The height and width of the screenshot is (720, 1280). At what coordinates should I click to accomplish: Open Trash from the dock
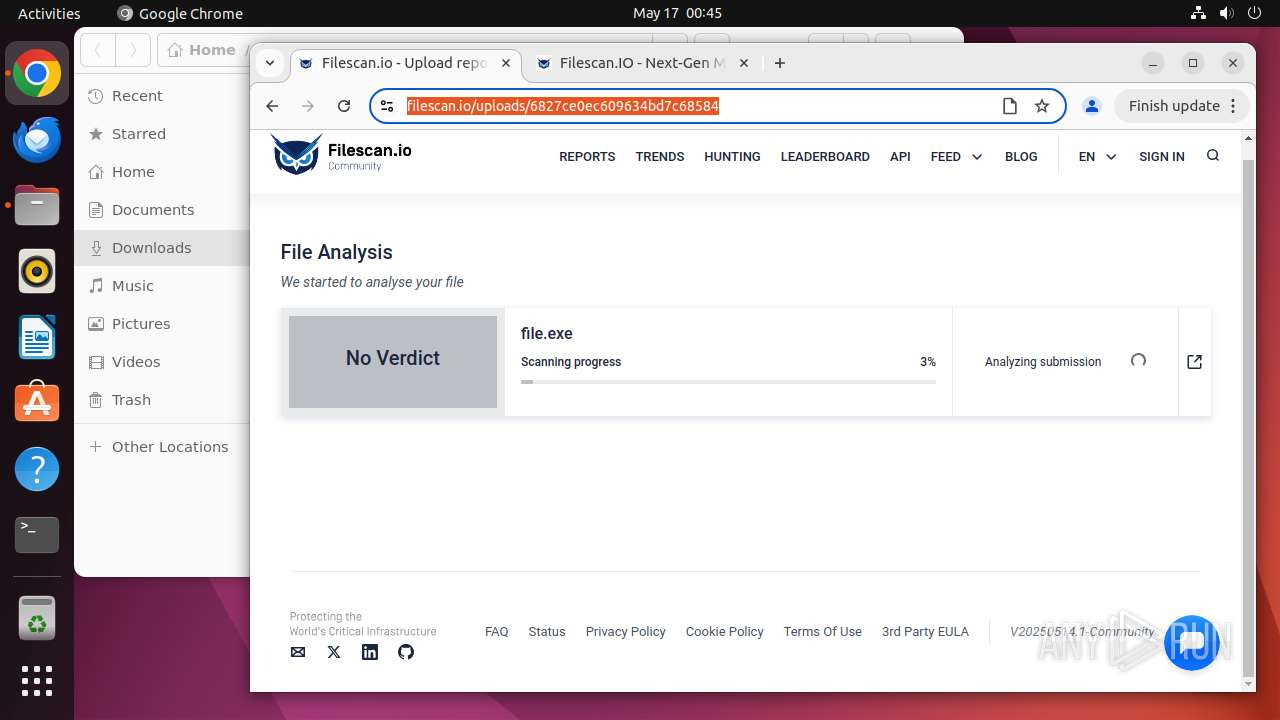(37, 618)
